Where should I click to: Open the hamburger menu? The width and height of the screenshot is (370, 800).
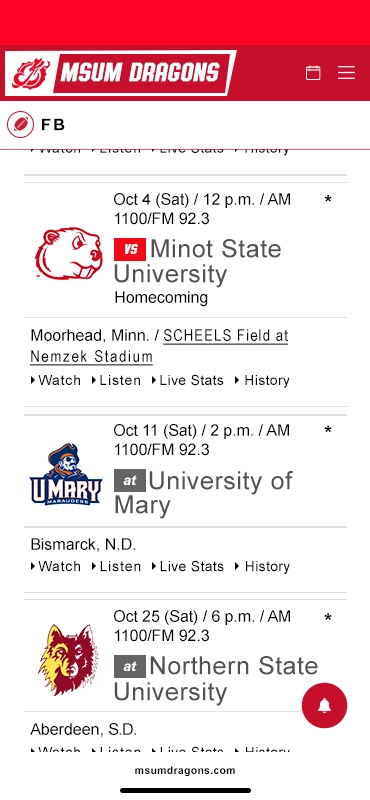tap(347, 72)
